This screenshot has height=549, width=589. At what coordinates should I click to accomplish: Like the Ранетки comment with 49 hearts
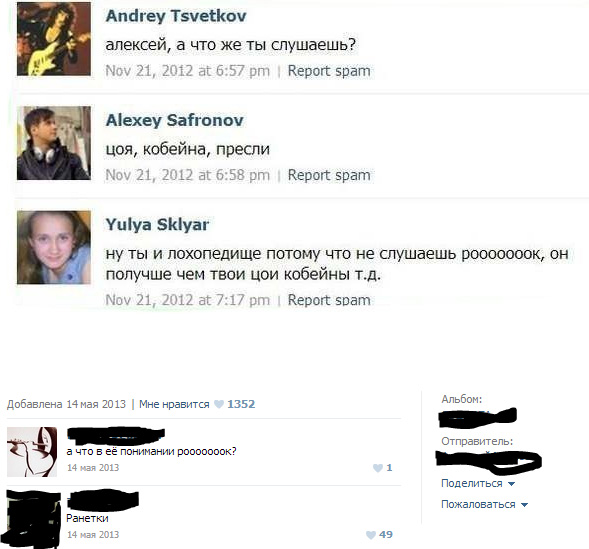[371, 535]
